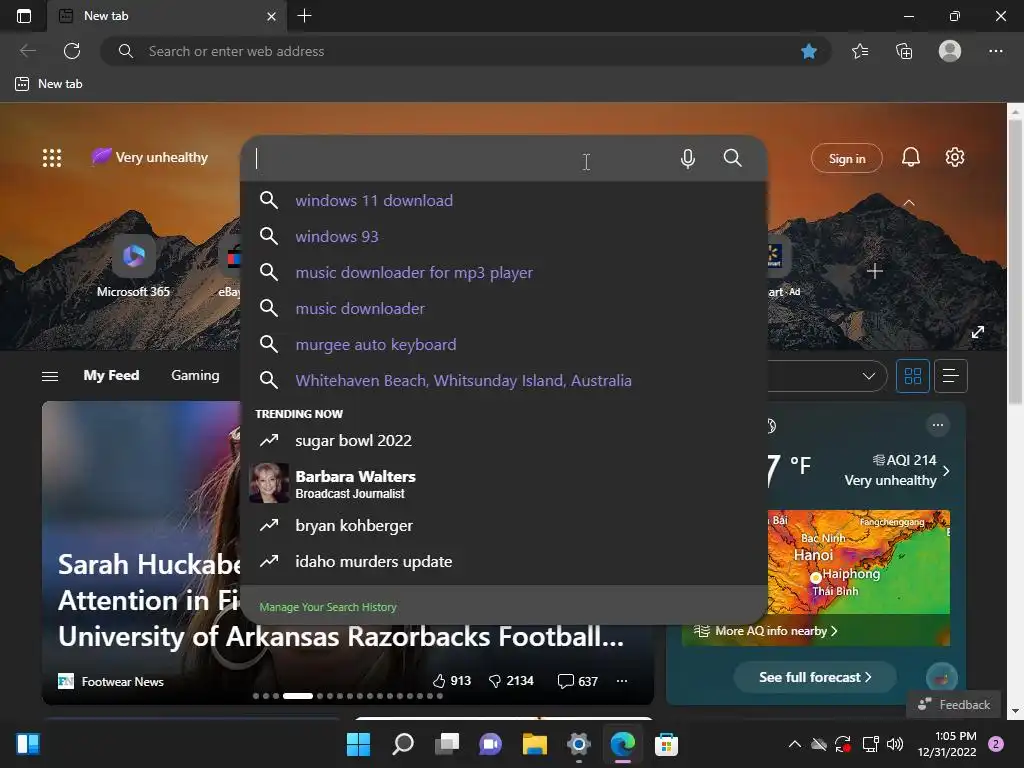Viewport: 1024px width, 768px height.
Task: Open weather card more options
Action: [938, 425]
